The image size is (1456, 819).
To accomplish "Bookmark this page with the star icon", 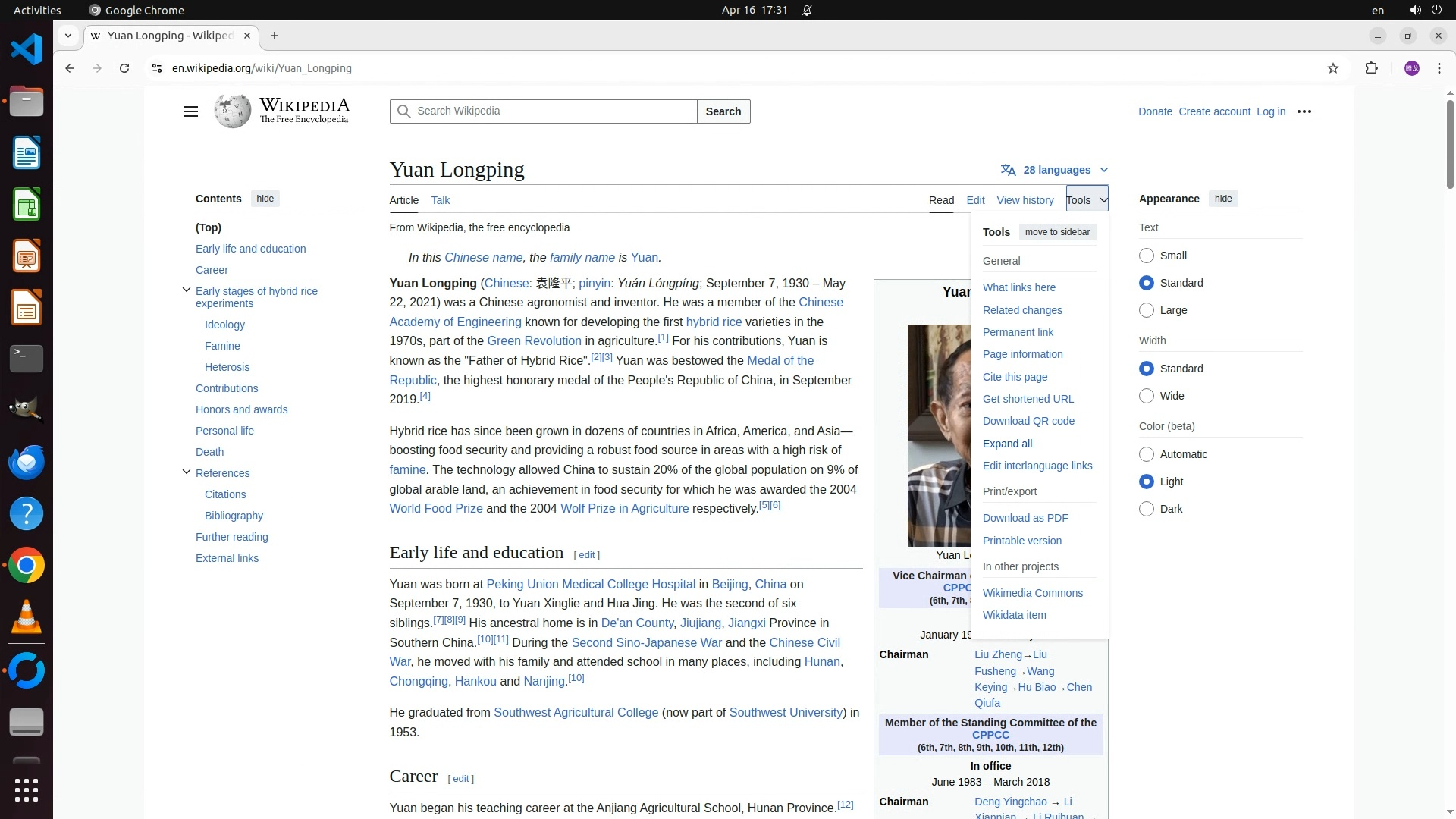I will (x=1333, y=68).
